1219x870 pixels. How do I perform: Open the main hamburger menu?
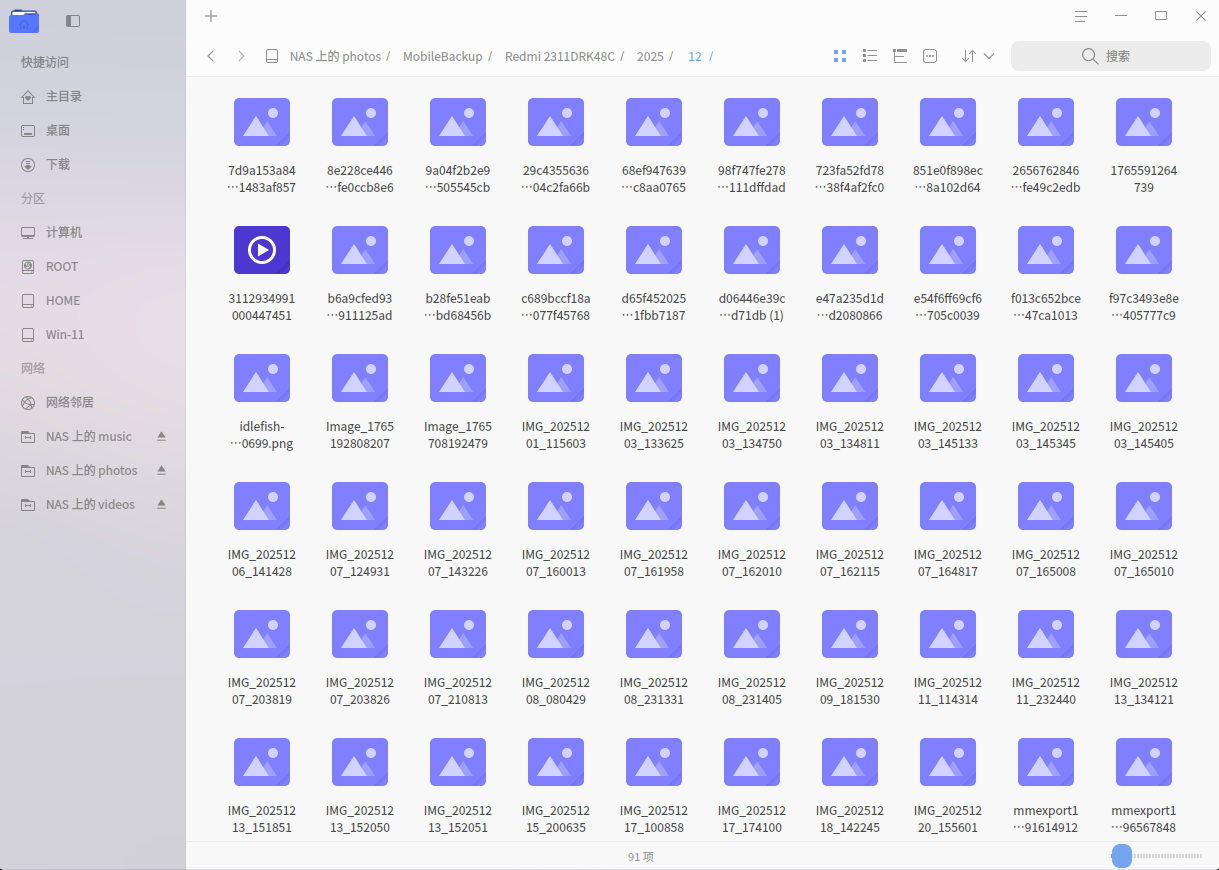[x=1081, y=16]
